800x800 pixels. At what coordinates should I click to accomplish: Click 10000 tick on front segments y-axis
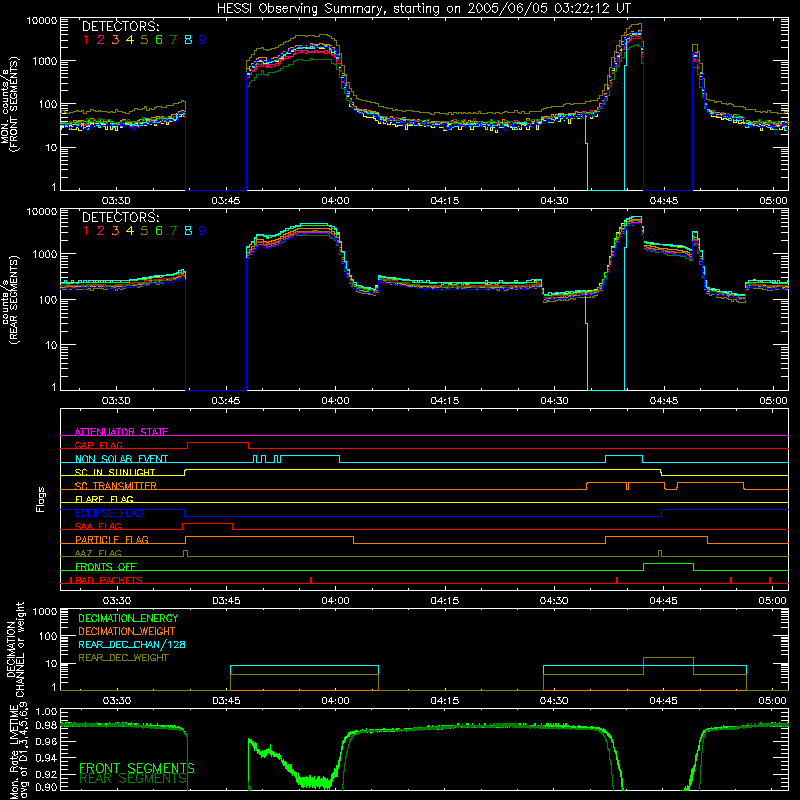click(x=42, y=20)
